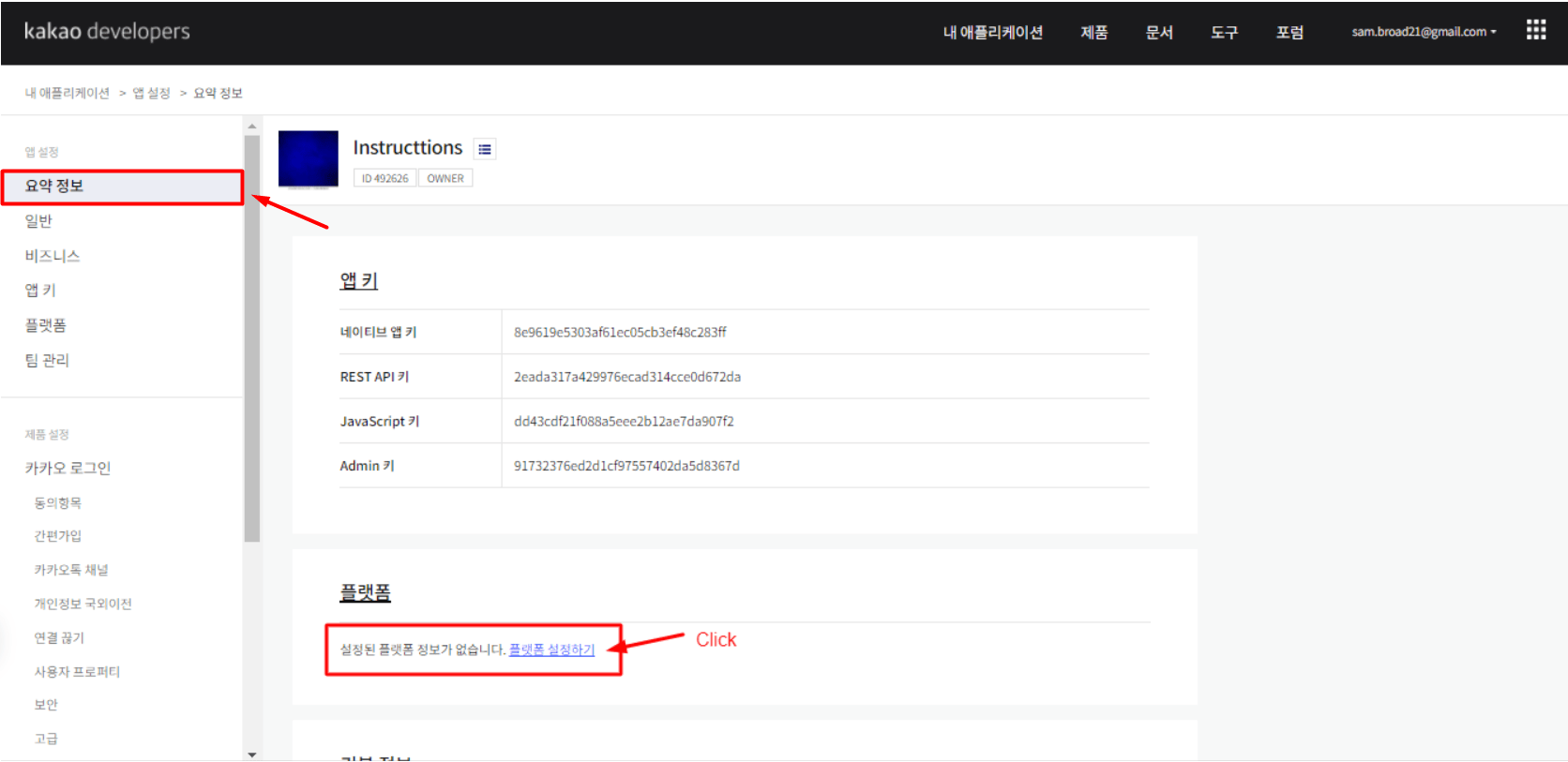Click Admin 키 value 91732376ed2d1cf97557402da5d8367d

(x=626, y=466)
